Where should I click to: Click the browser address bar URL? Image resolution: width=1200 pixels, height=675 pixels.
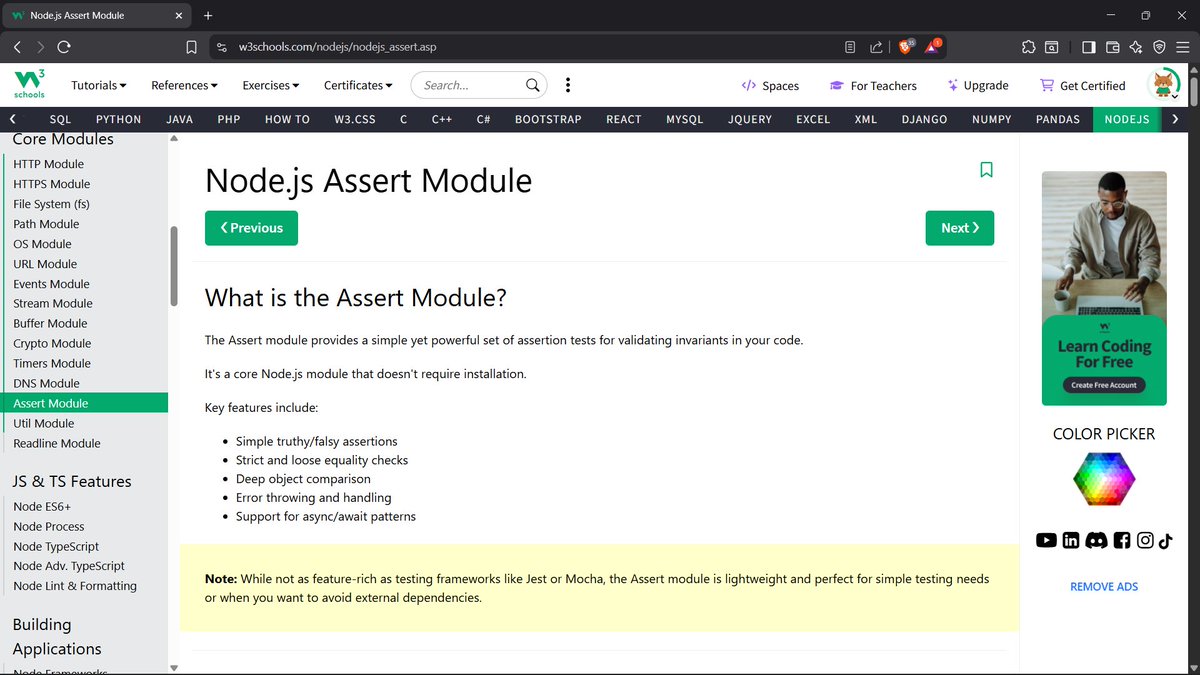click(x=338, y=47)
